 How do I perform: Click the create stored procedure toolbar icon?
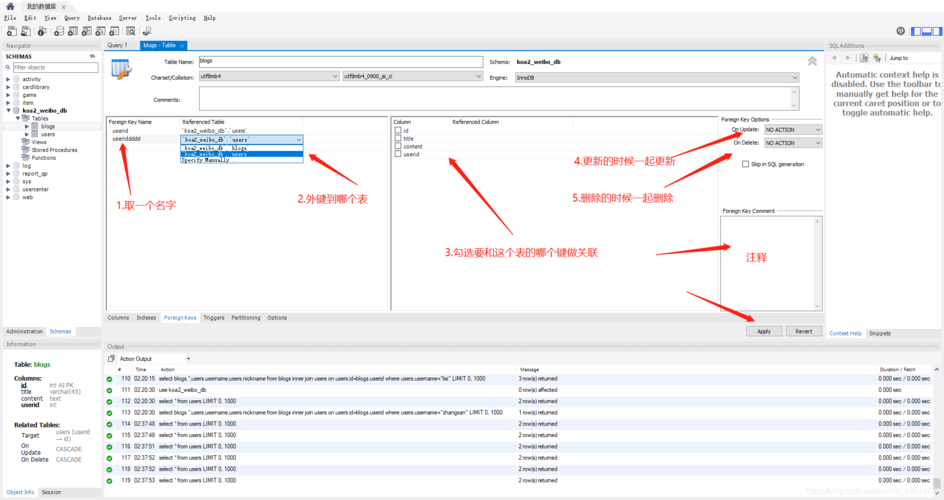coord(101,31)
